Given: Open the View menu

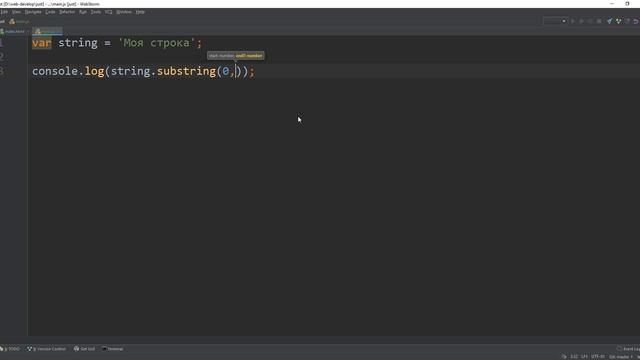Looking at the screenshot, I should point(16,12).
